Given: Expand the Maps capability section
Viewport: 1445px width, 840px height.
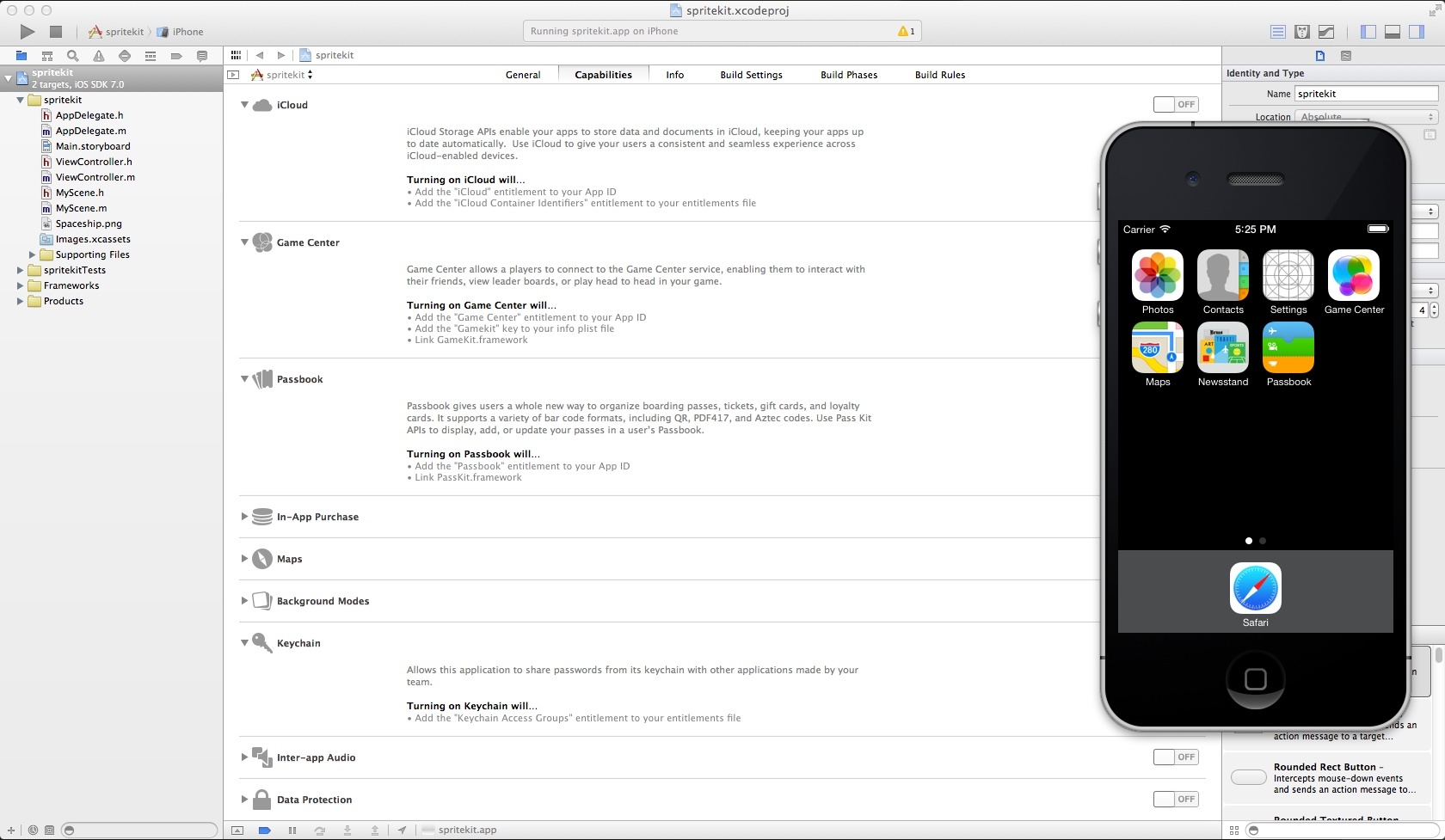Looking at the screenshot, I should click(244, 559).
